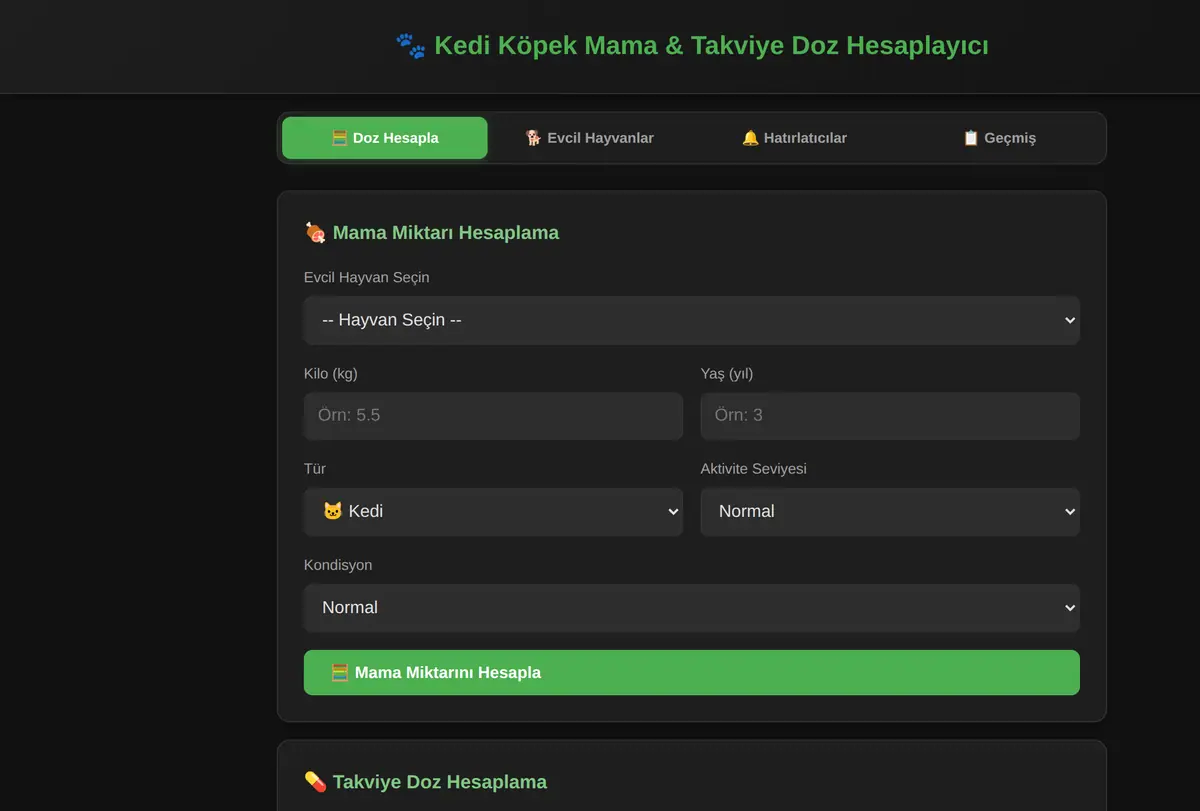
Task: Click the Mama Miktarı Hesaplama heading
Action: [446, 233]
